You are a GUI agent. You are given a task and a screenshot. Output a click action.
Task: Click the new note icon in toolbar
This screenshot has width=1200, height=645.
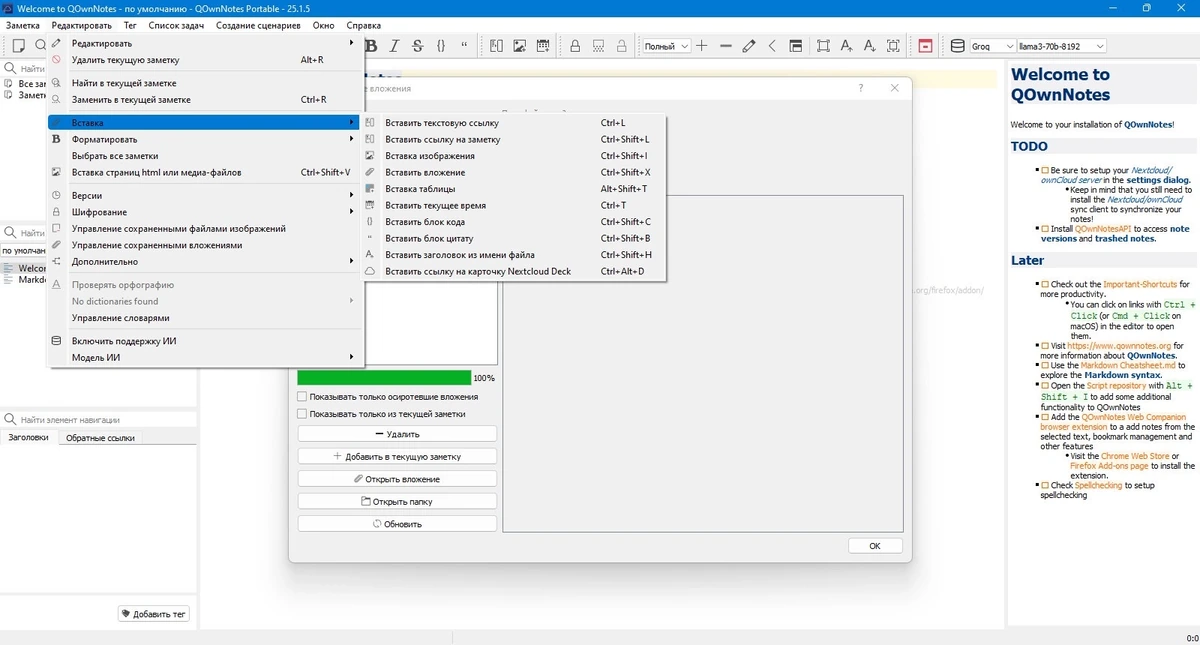coord(18,46)
